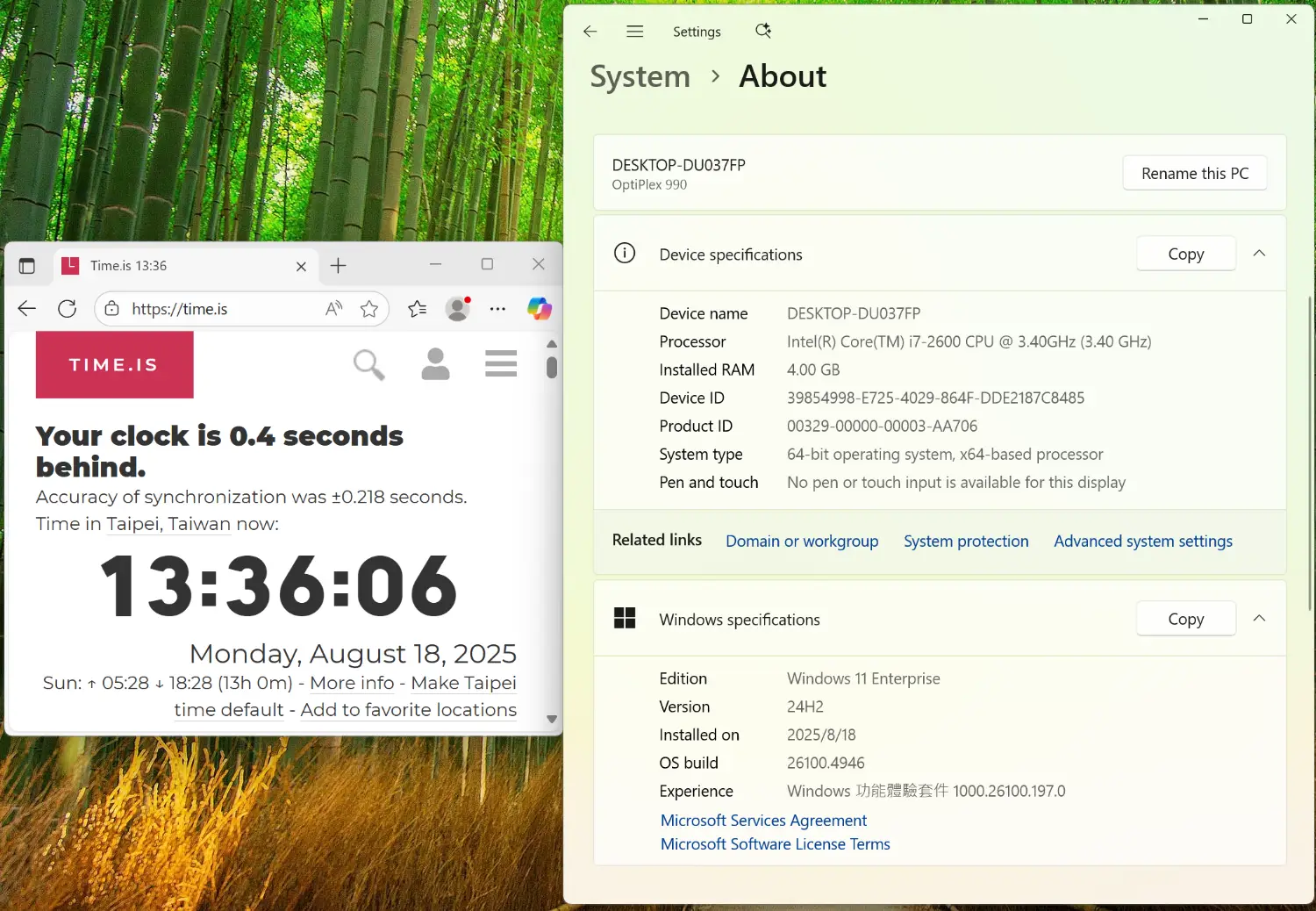The image size is (1316, 911).
Task: Click Time.is search magnifier icon
Action: click(x=369, y=364)
